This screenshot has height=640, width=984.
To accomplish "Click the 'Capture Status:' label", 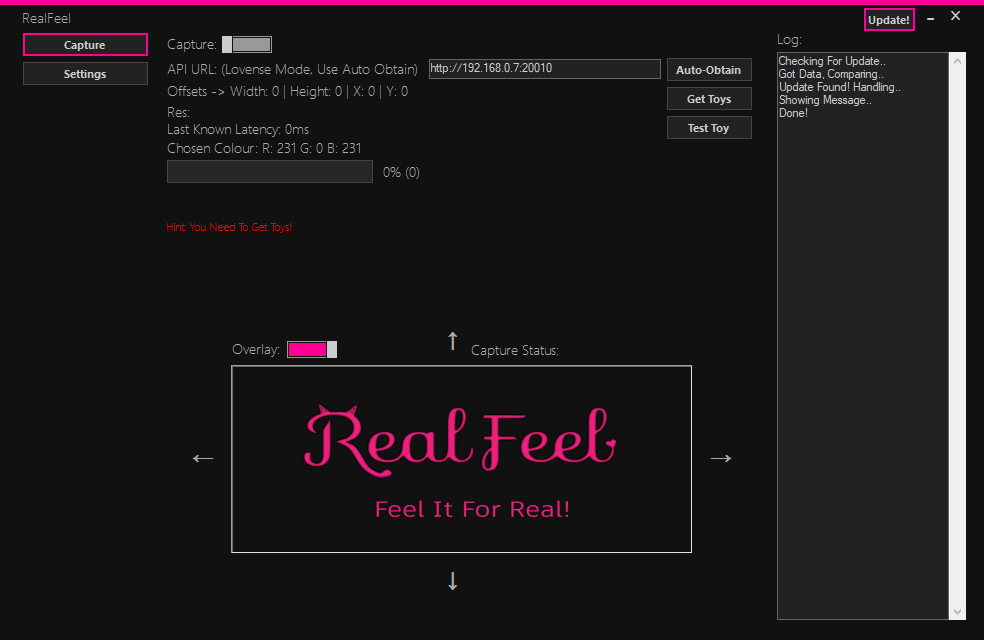I will coord(515,351).
